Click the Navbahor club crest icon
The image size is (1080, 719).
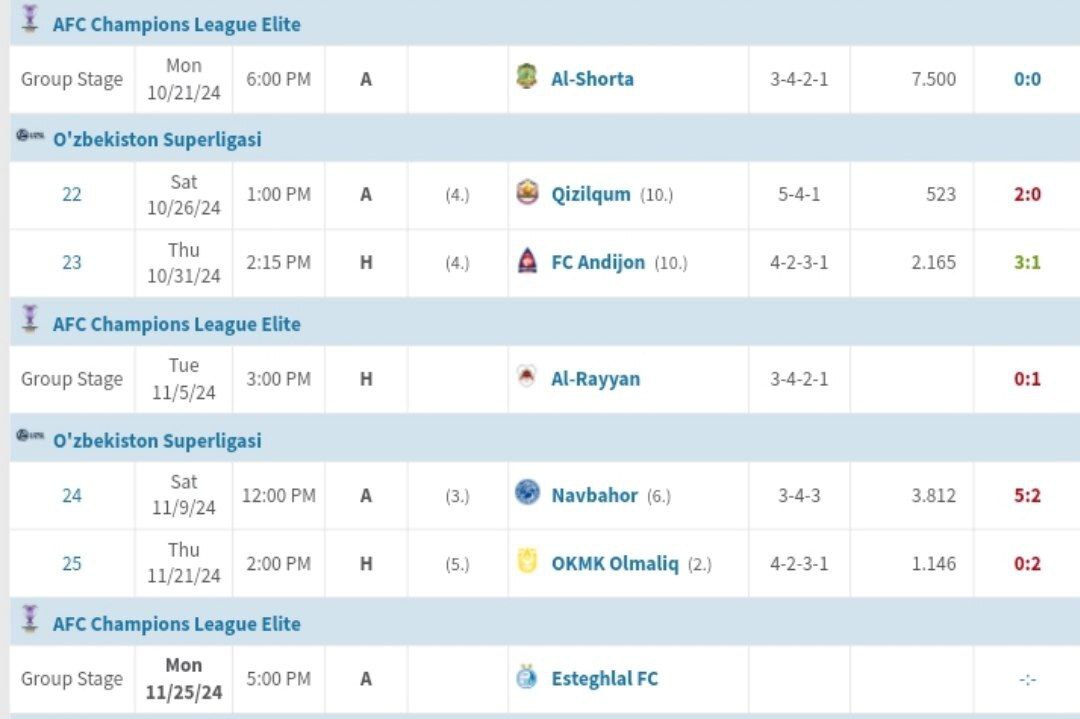(x=527, y=493)
